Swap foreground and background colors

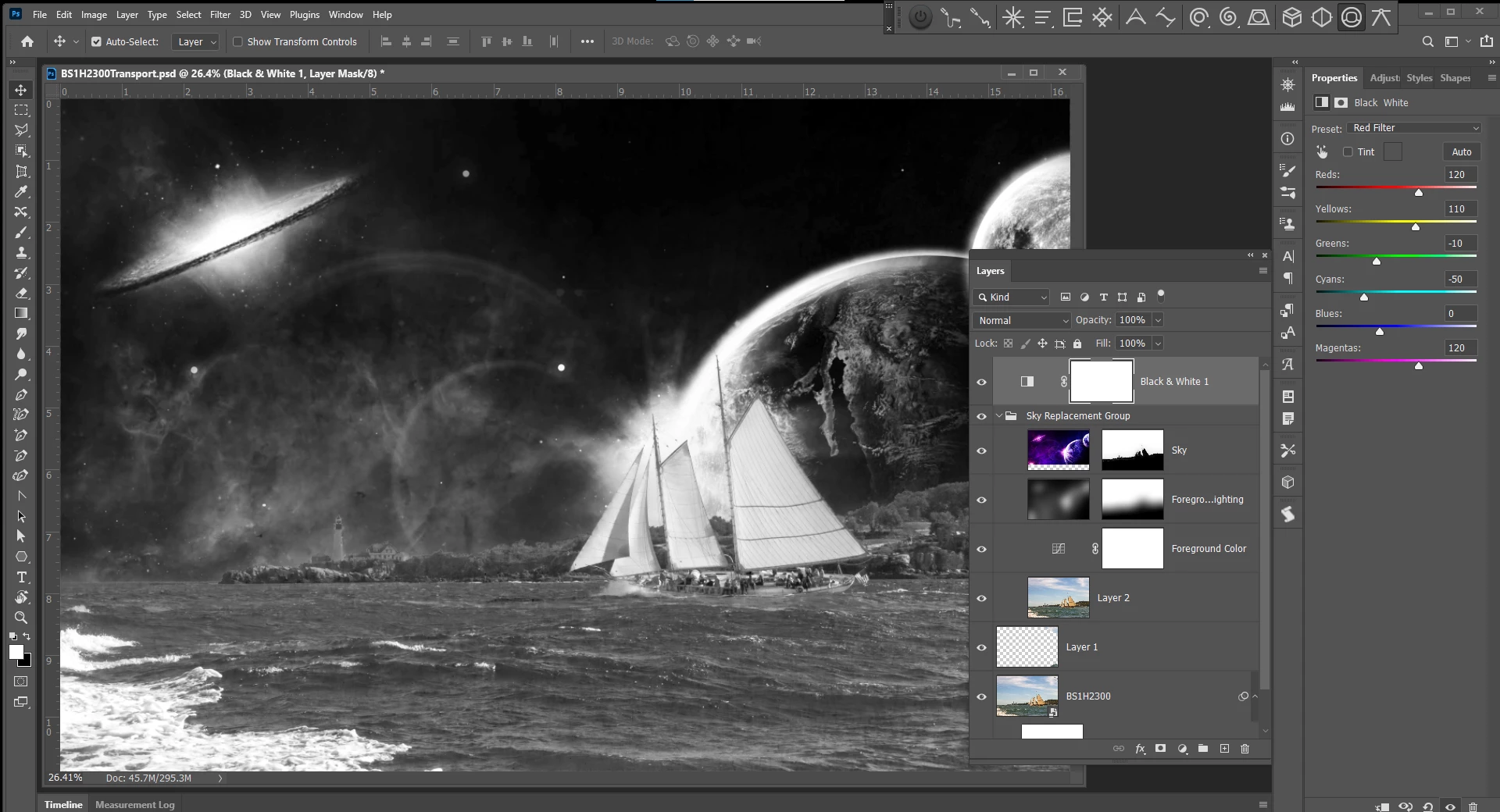coord(27,636)
